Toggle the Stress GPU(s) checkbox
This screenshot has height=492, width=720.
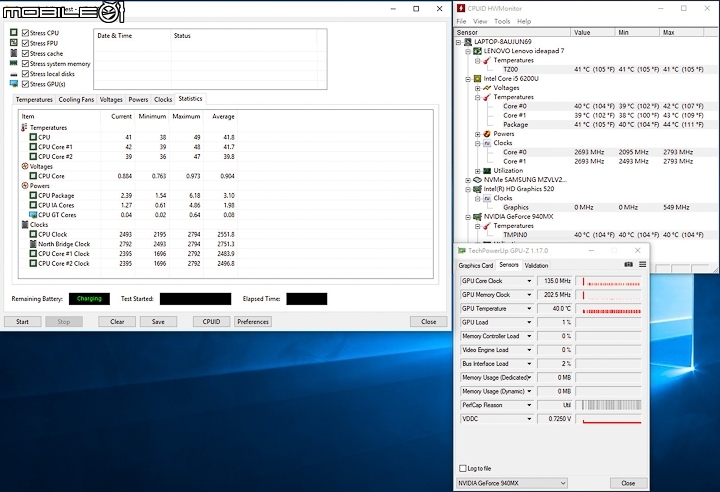pyautogui.click(x=25, y=84)
